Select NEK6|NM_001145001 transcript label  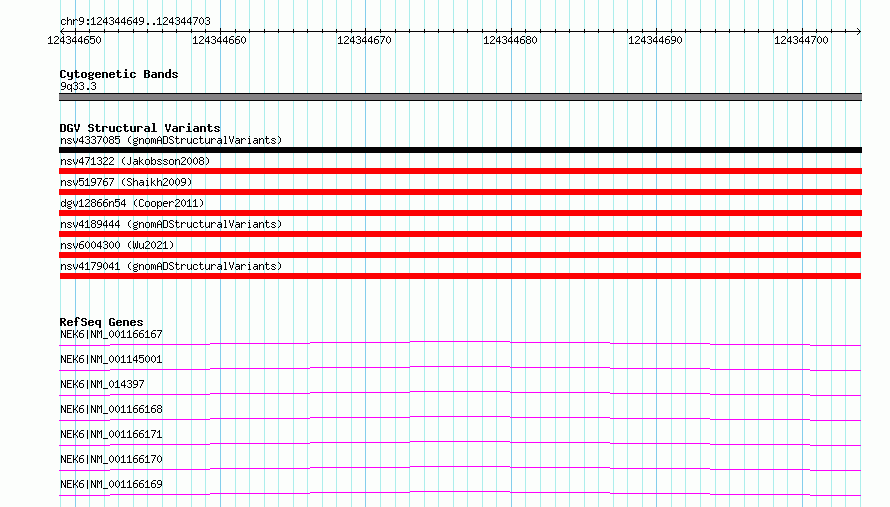click(111, 359)
